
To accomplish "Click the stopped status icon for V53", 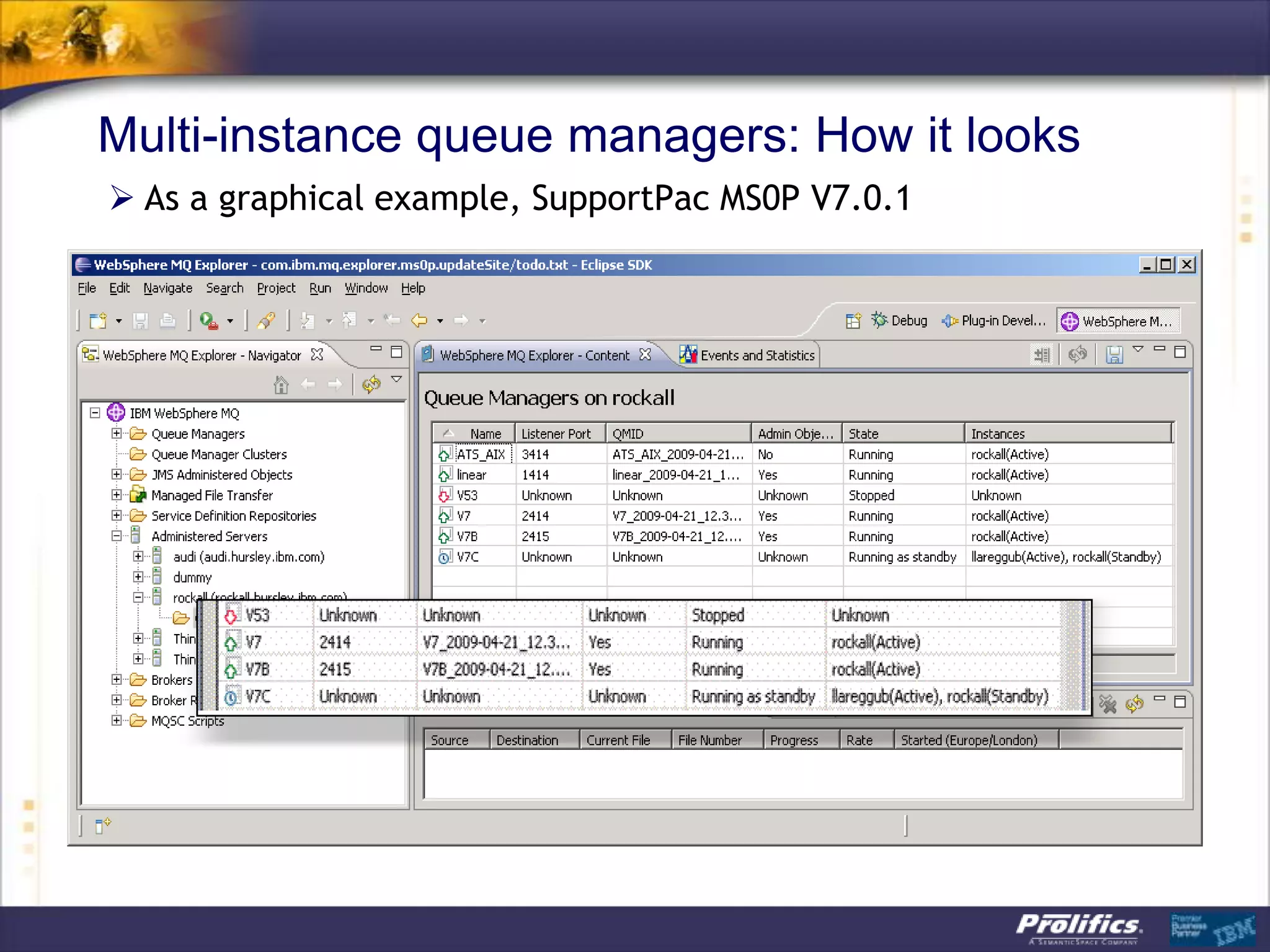I will [x=445, y=495].
